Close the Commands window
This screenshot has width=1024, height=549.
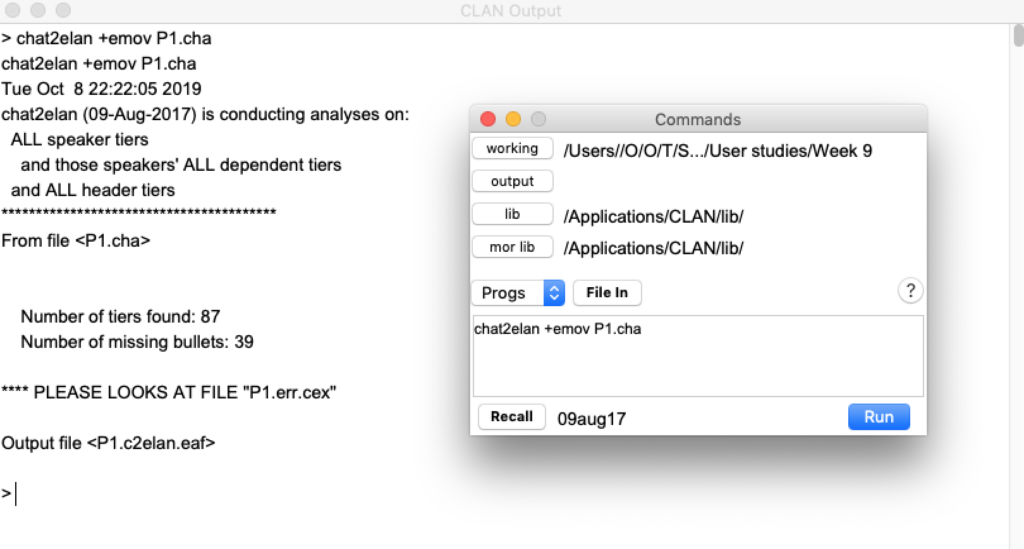point(488,119)
